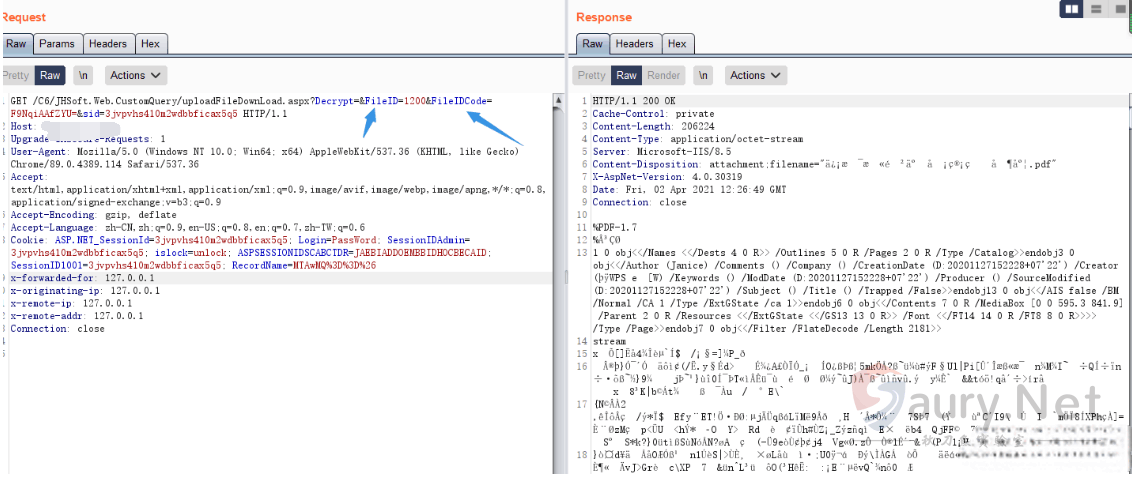
Task: Select the Response Raw top tab
Action: [592, 44]
